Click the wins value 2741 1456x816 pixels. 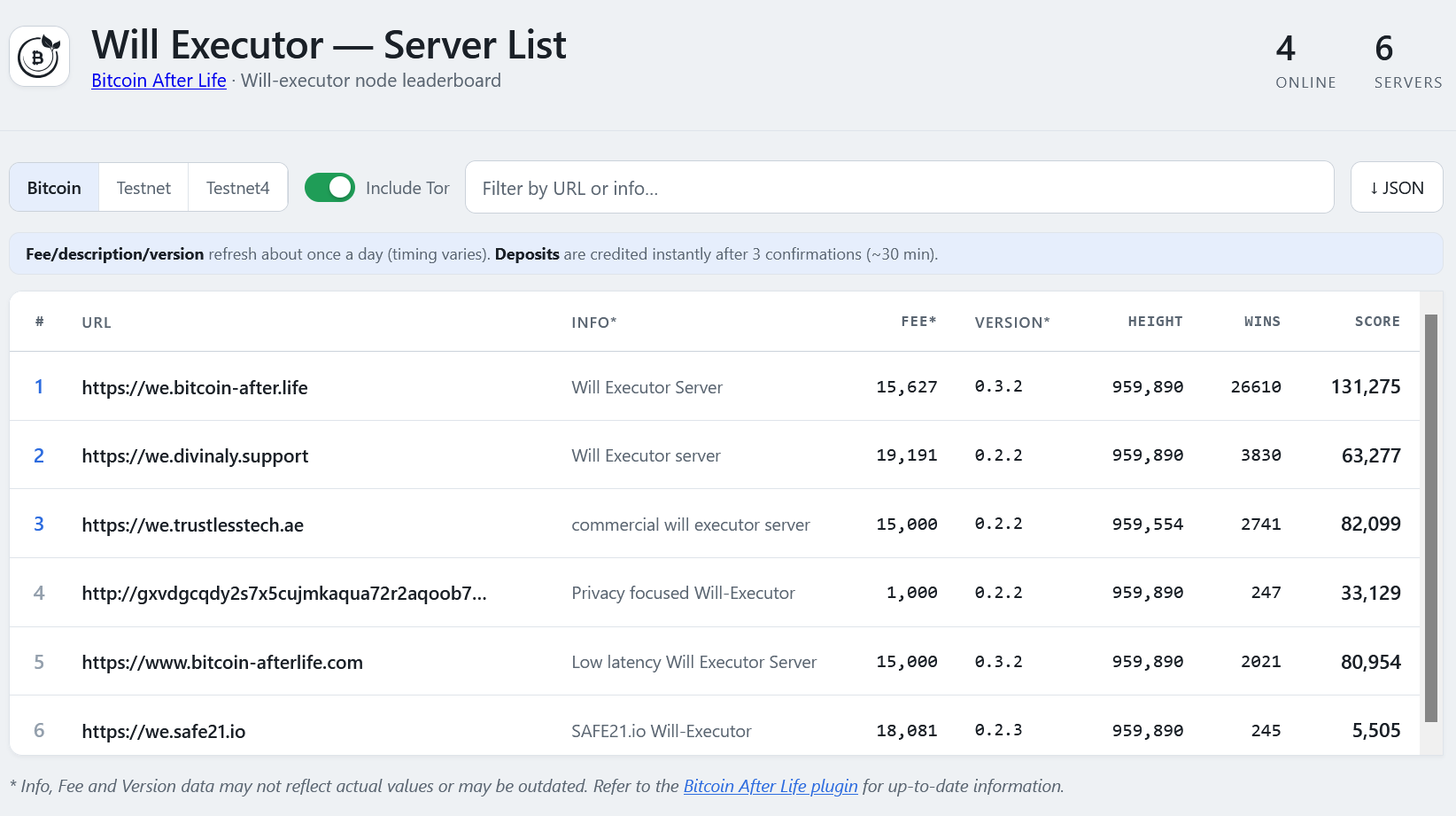point(1260,525)
